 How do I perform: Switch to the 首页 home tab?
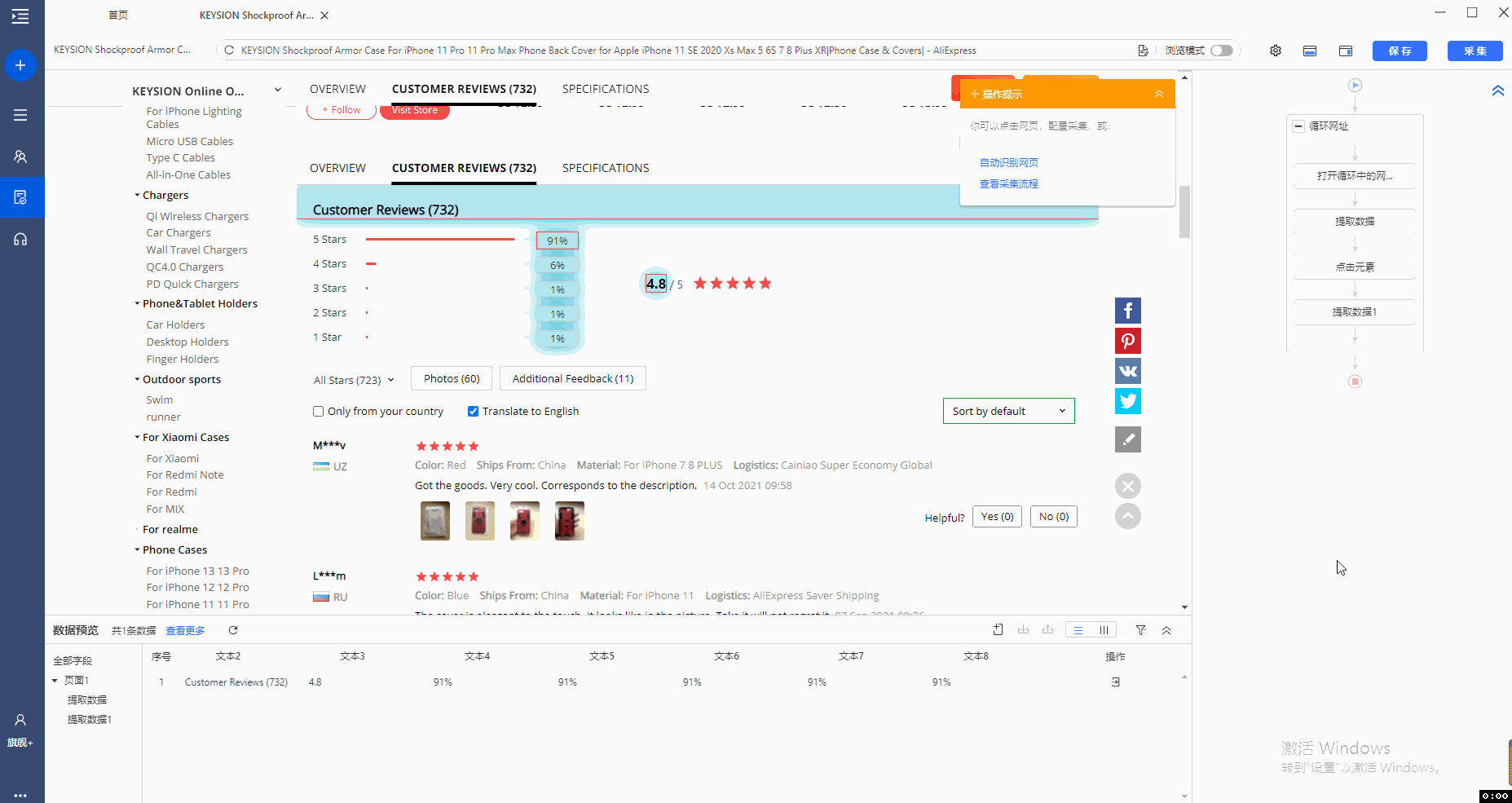(118, 15)
